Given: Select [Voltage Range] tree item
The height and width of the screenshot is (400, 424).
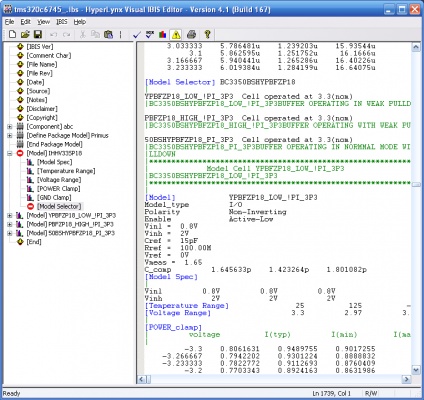Looking at the screenshot, I should point(59,180).
